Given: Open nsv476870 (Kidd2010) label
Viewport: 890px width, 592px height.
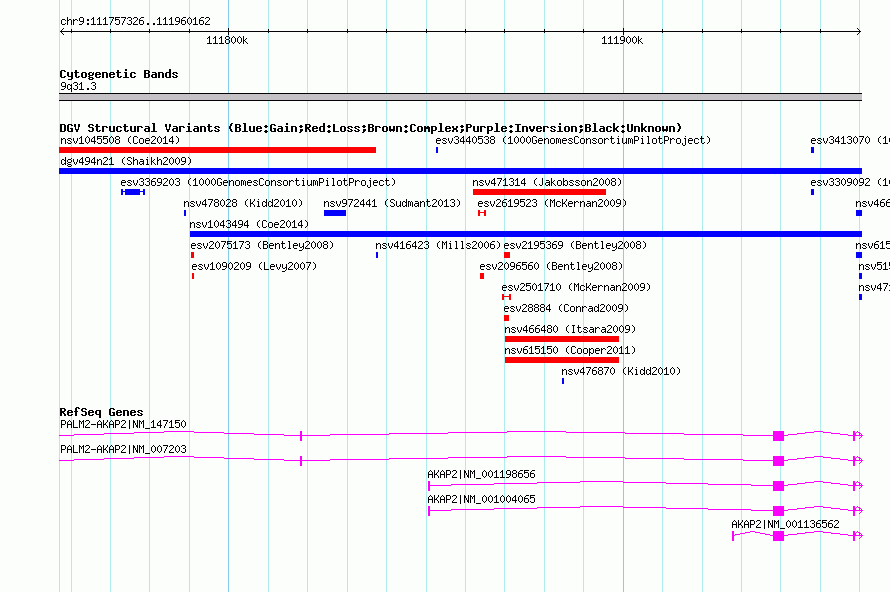Looking at the screenshot, I should (x=621, y=371).
